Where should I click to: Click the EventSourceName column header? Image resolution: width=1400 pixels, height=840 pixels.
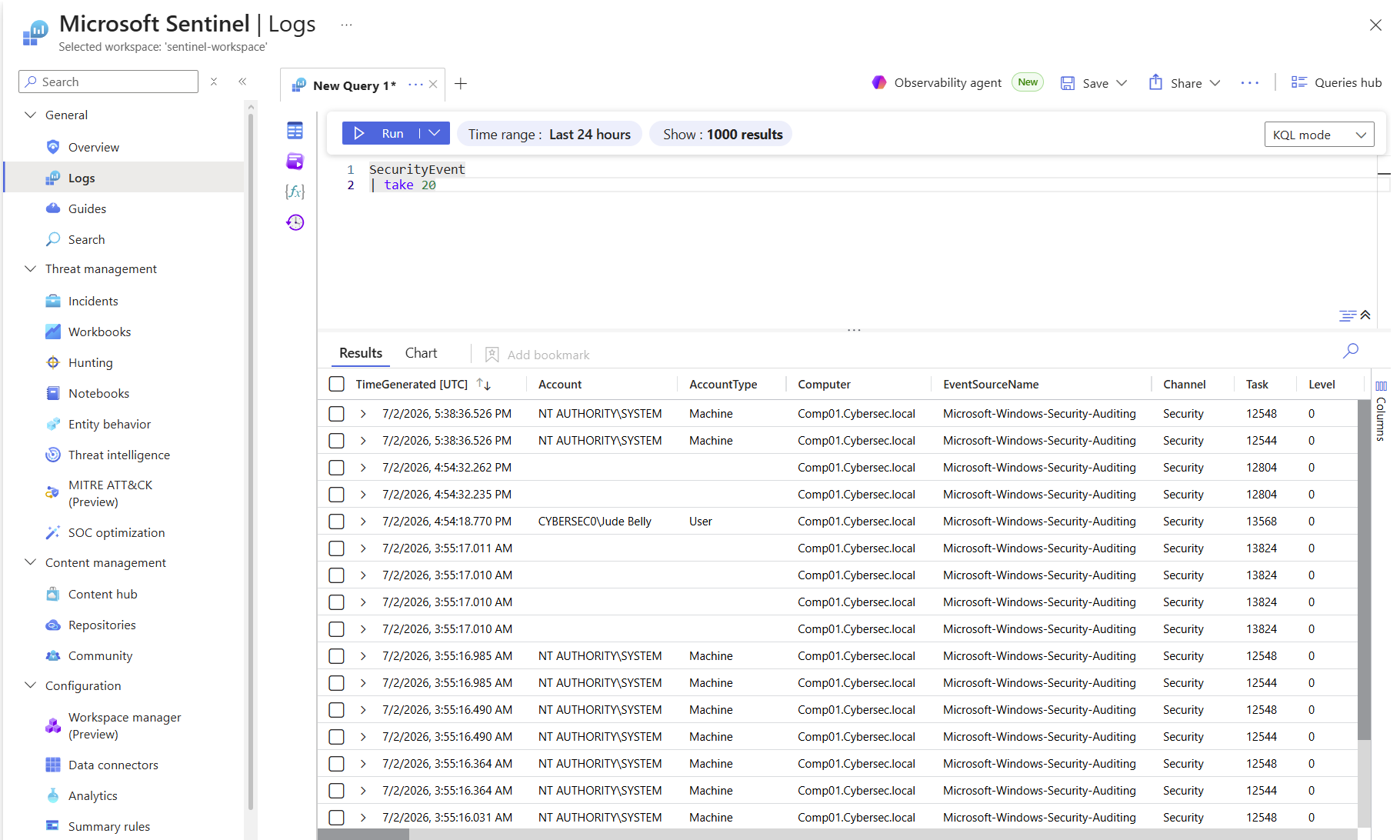click(x=991, y=385)
